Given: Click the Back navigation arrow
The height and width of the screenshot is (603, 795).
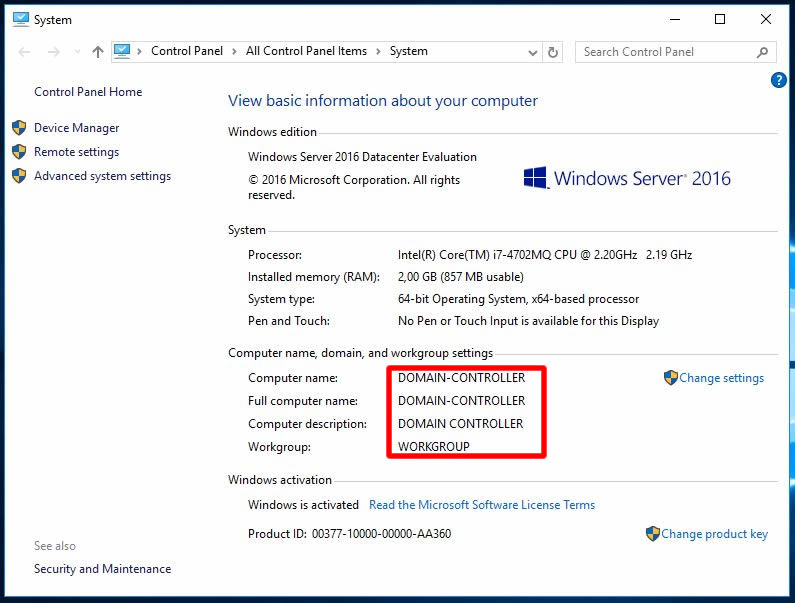Looking at the screenshot, I should coord(25,52).
